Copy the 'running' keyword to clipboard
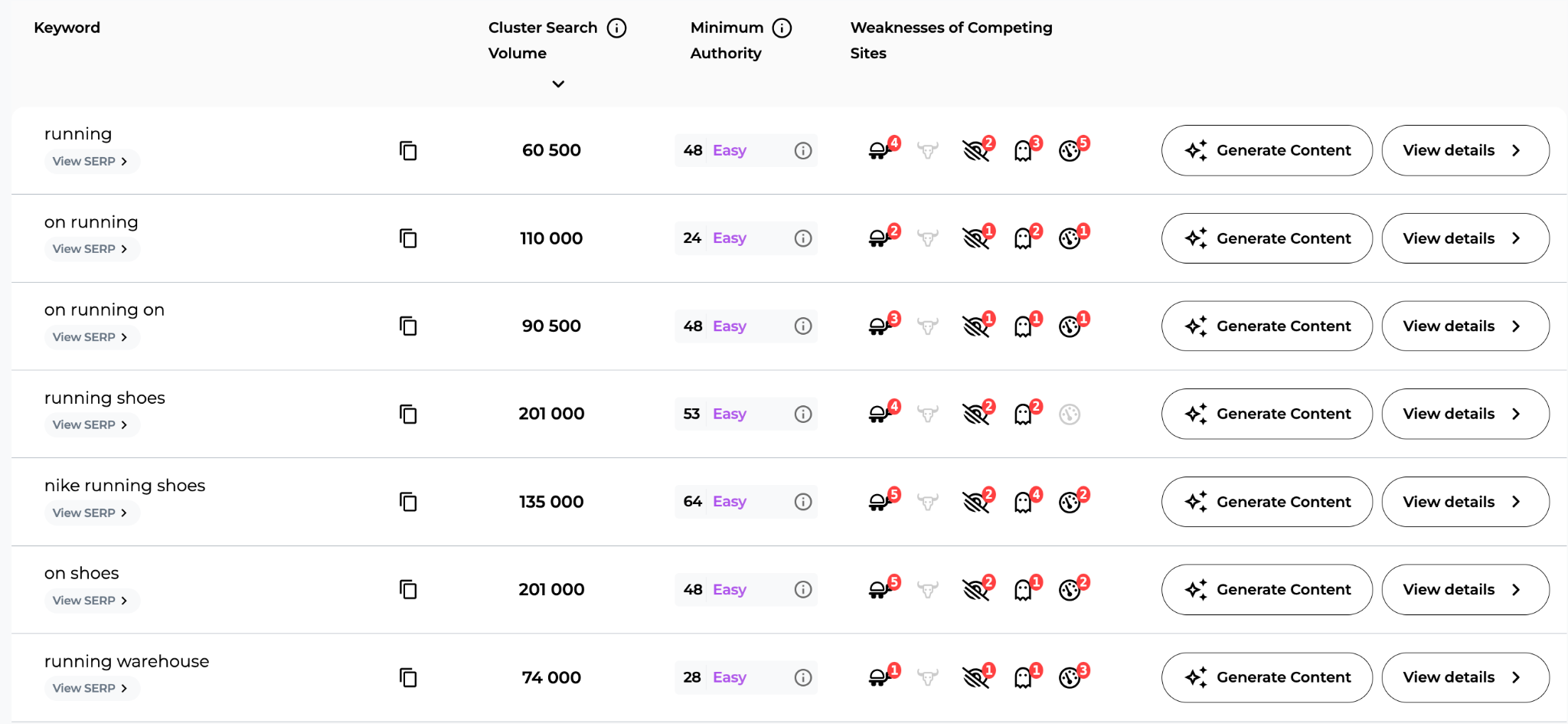This screenshot has height=724, width=1568. click(x=408, y=151)
